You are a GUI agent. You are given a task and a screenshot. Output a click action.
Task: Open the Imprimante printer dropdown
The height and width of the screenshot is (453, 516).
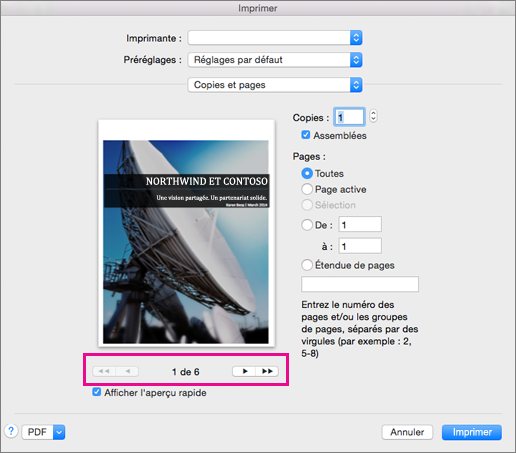pyautogui.click(x=275, y=38)
